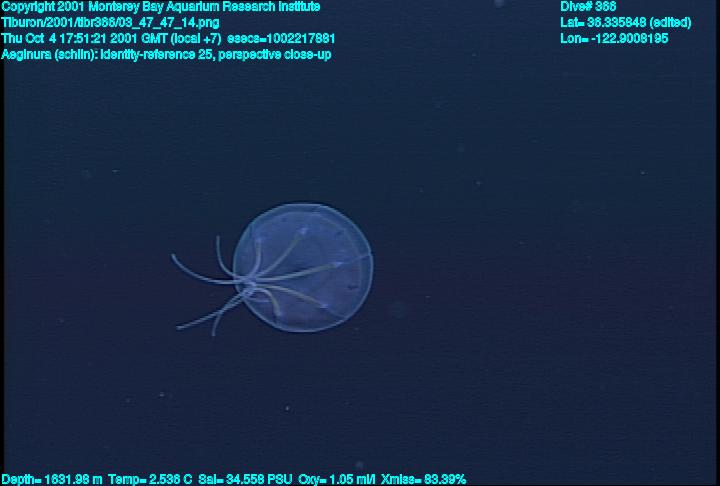The height and width of the screenshot is (486, 720).
Task: Click the Copyright 2001 MBARI text line
Action: [x=161, y=7]
